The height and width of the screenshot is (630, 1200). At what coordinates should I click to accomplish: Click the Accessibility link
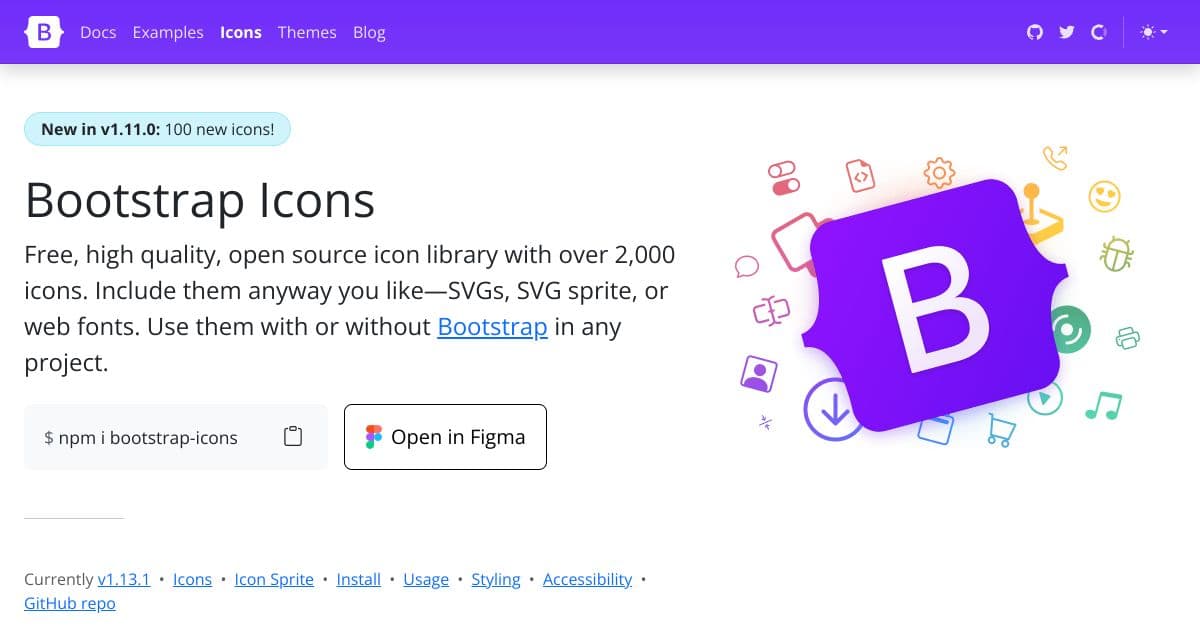click(x=587, y=579)
